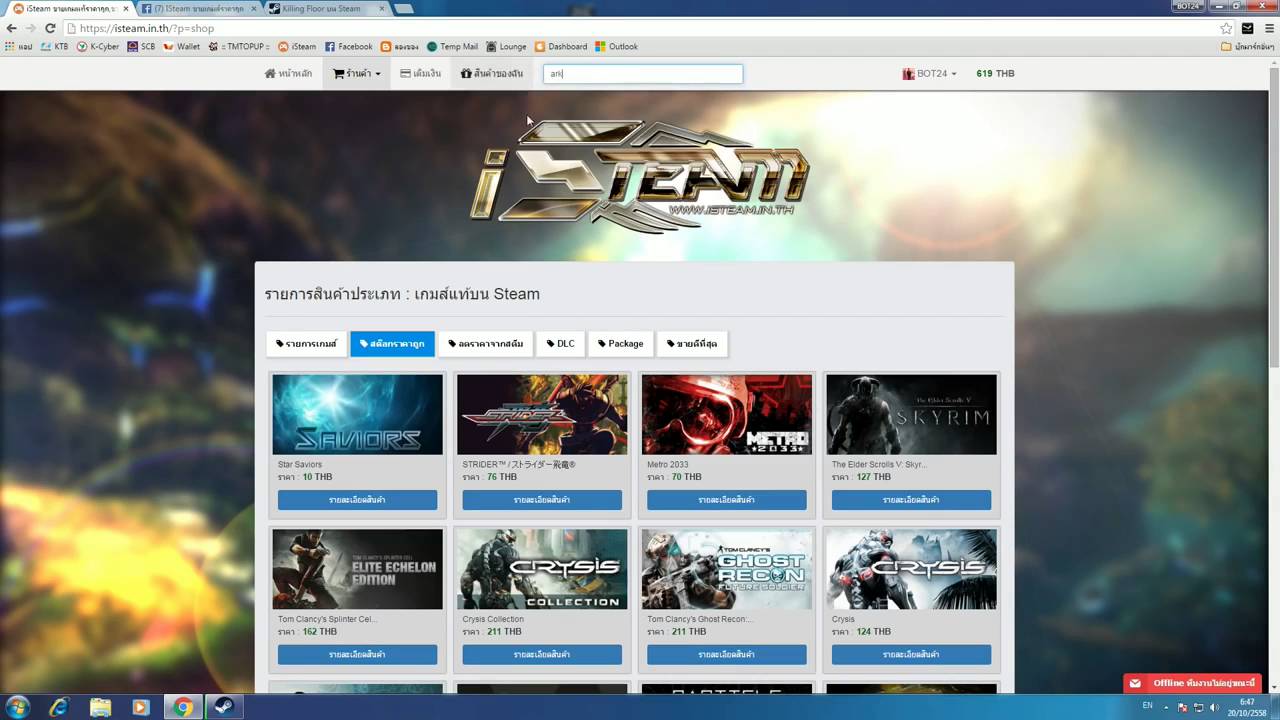The width and height of the screenshot is (1280, 720).
Task: Select the best sellers filter tag
Action: (x=692, y=344)
